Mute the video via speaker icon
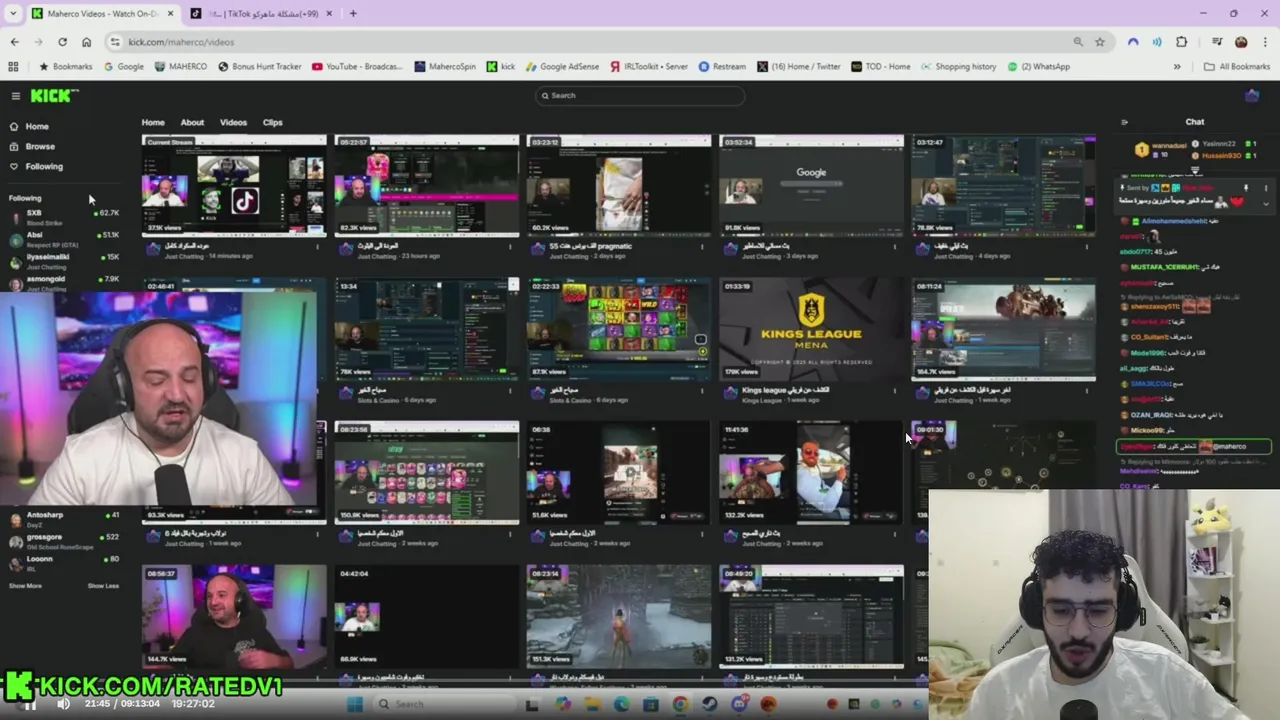1280x720 pixels. click(63, 704)
